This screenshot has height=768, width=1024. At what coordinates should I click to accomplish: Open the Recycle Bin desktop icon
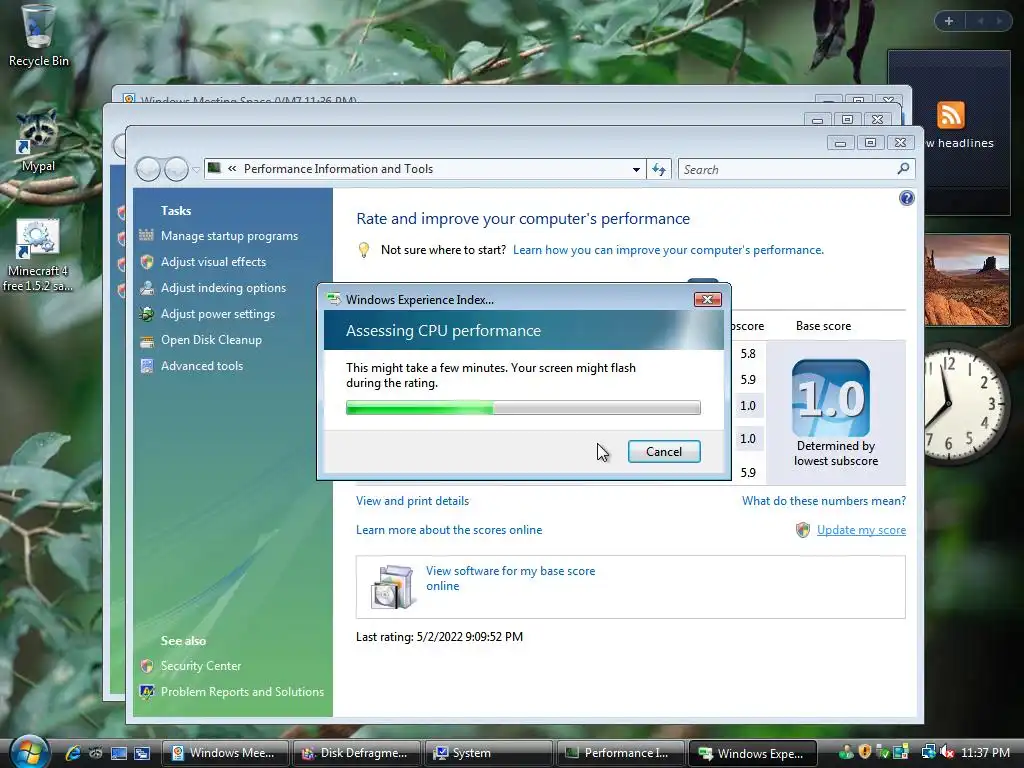(38, 35)
